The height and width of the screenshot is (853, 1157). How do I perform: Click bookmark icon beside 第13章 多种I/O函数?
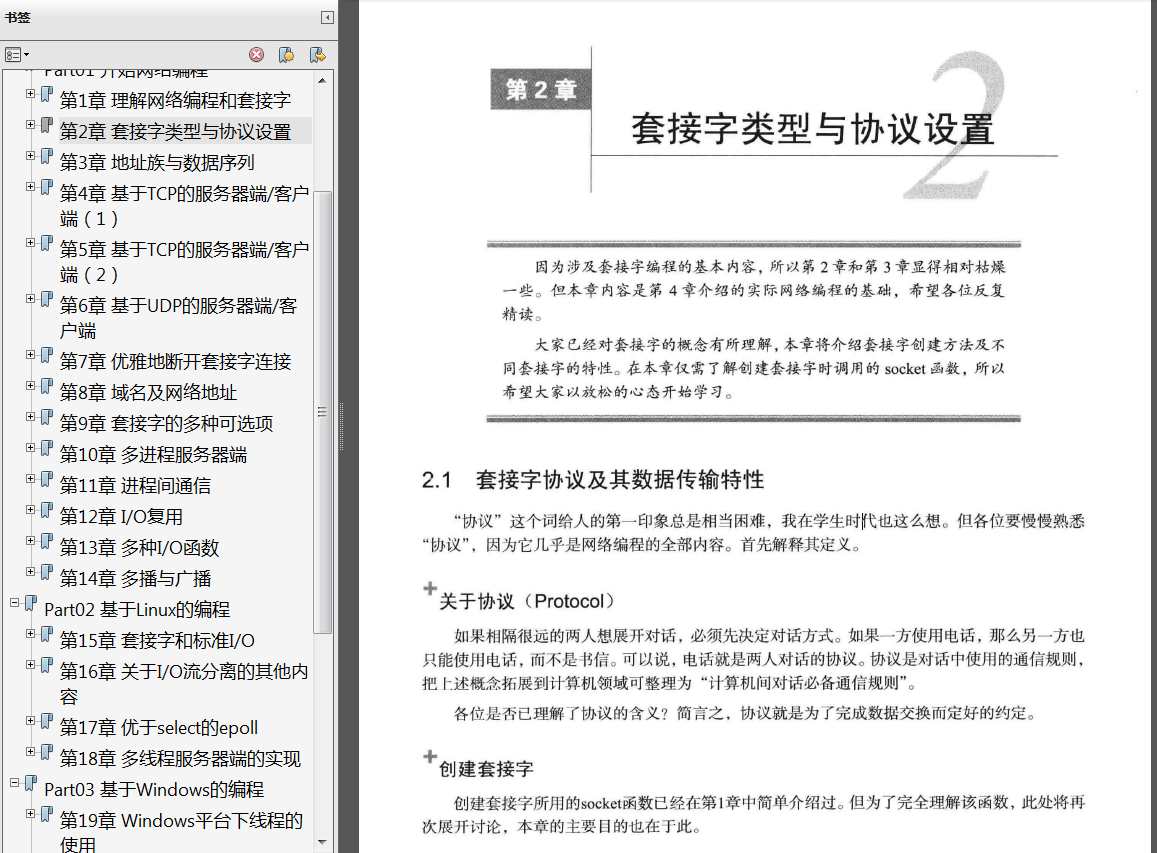click(x=46, y=542)
